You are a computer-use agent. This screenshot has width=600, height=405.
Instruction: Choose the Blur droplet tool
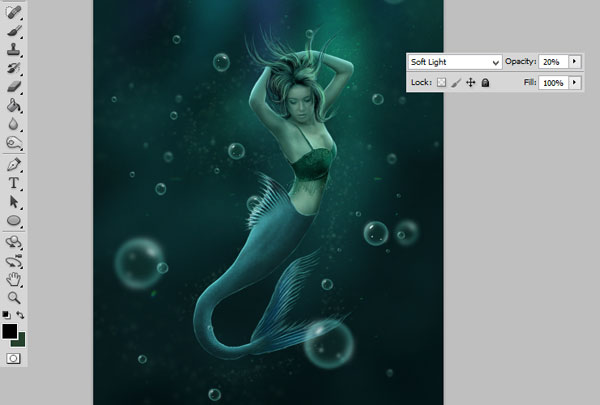(13, 124)
